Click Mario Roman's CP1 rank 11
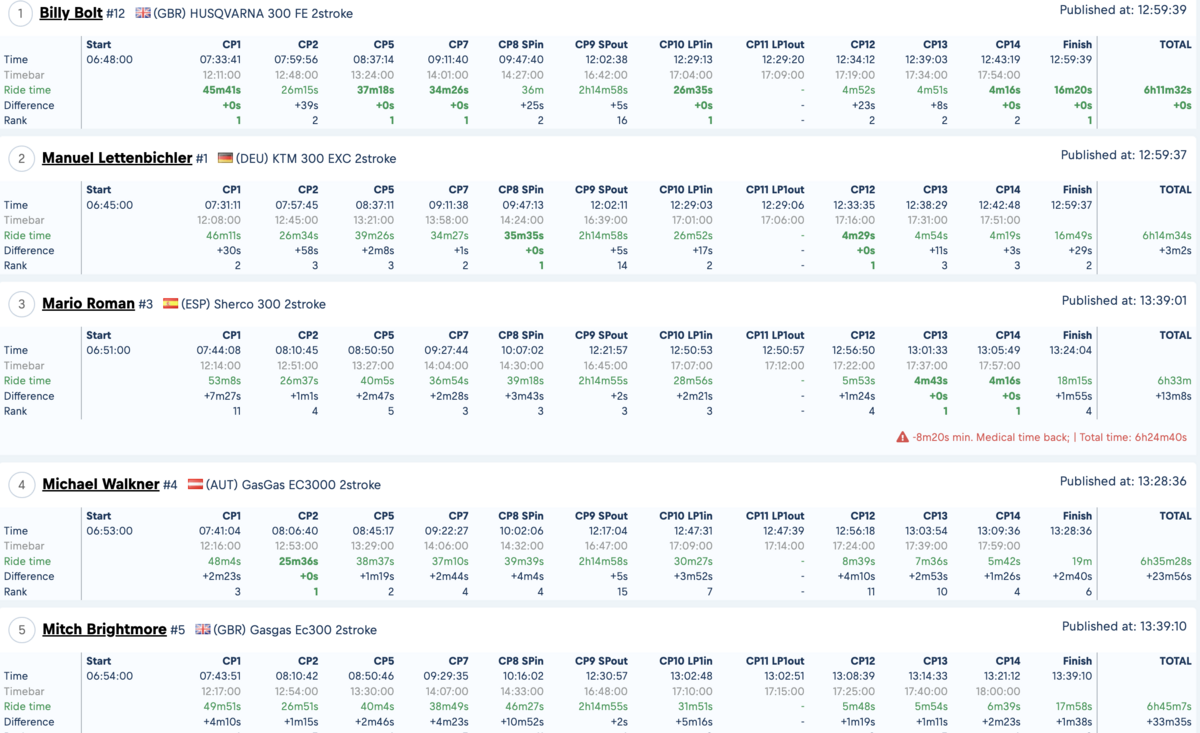This screenshot has height=733, width=1200. 236,410
